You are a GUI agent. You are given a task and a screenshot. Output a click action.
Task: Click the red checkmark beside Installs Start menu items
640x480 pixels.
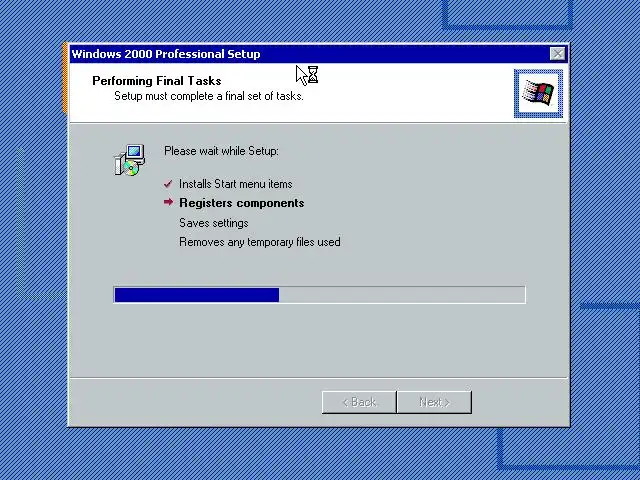pos(168,184)
